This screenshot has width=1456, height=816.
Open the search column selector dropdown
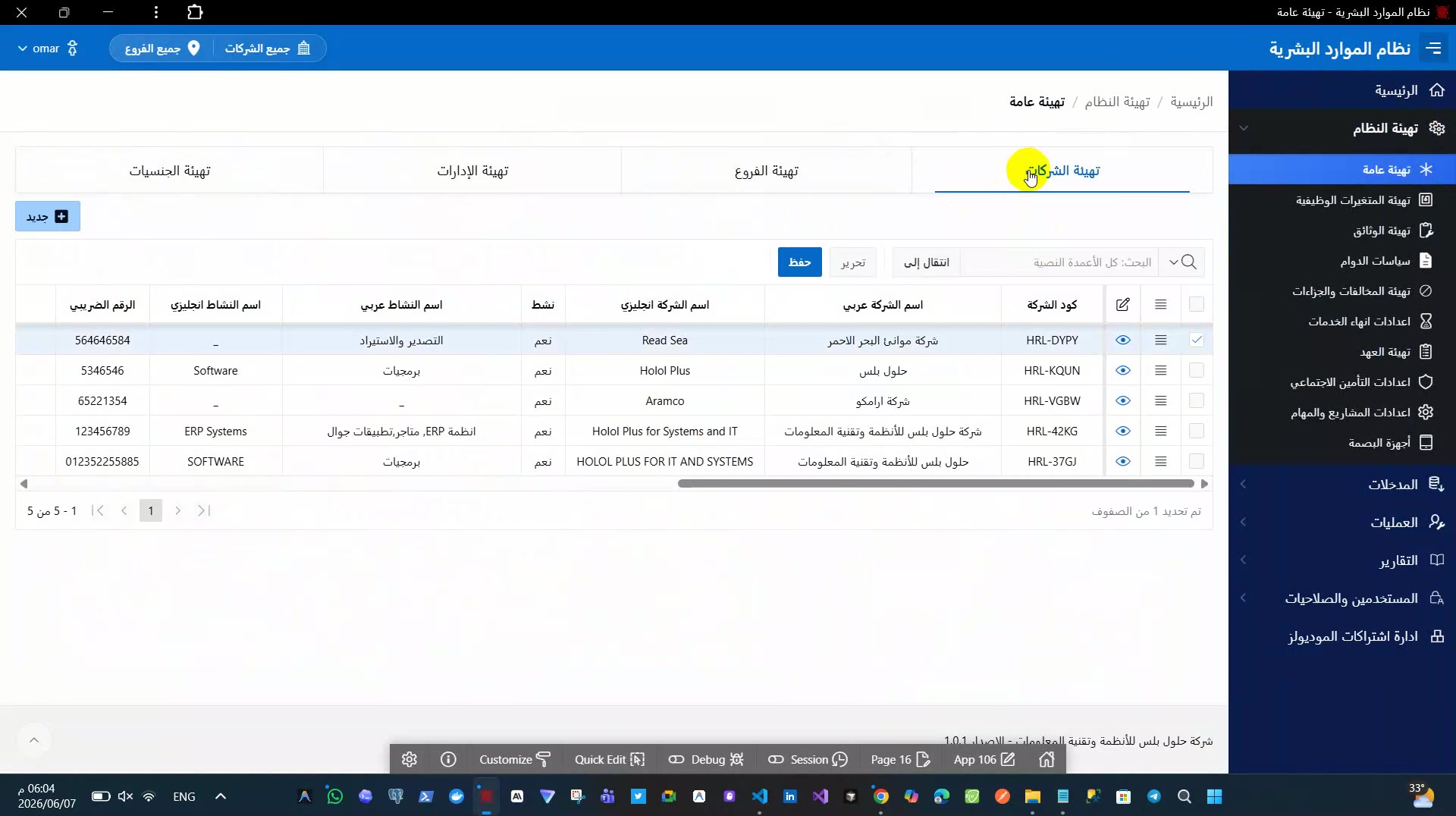pyautogui.click(x=1181, y=262)
